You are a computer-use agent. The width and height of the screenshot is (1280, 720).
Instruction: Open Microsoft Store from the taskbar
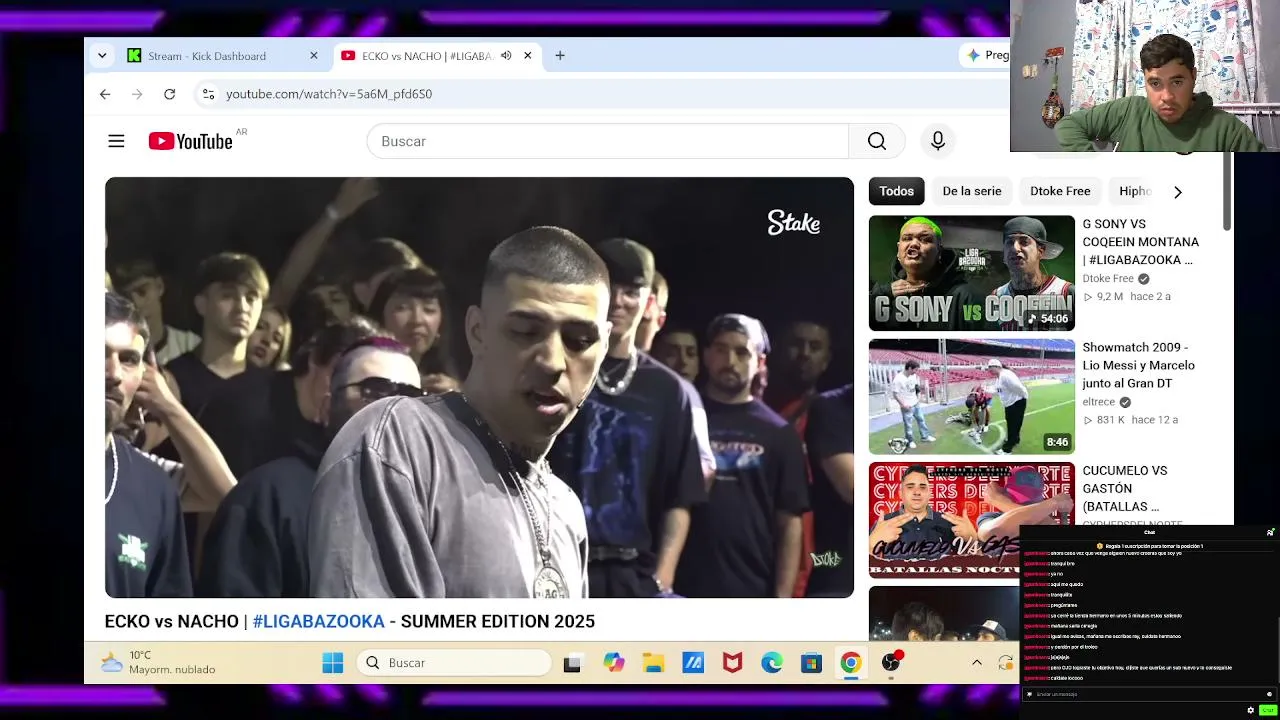click(x=811, y=663)
